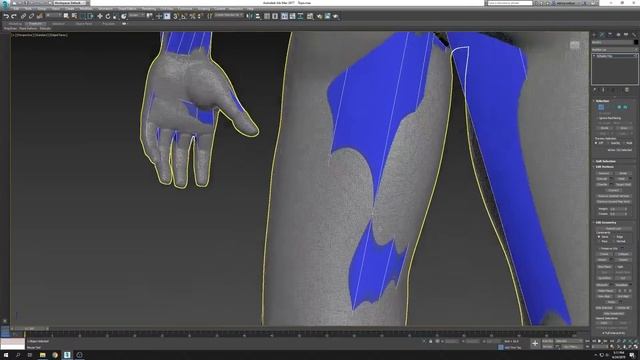Open the Rendering menu
The height and width of the screenshot is (360, 640).
[x=149, y=8]
